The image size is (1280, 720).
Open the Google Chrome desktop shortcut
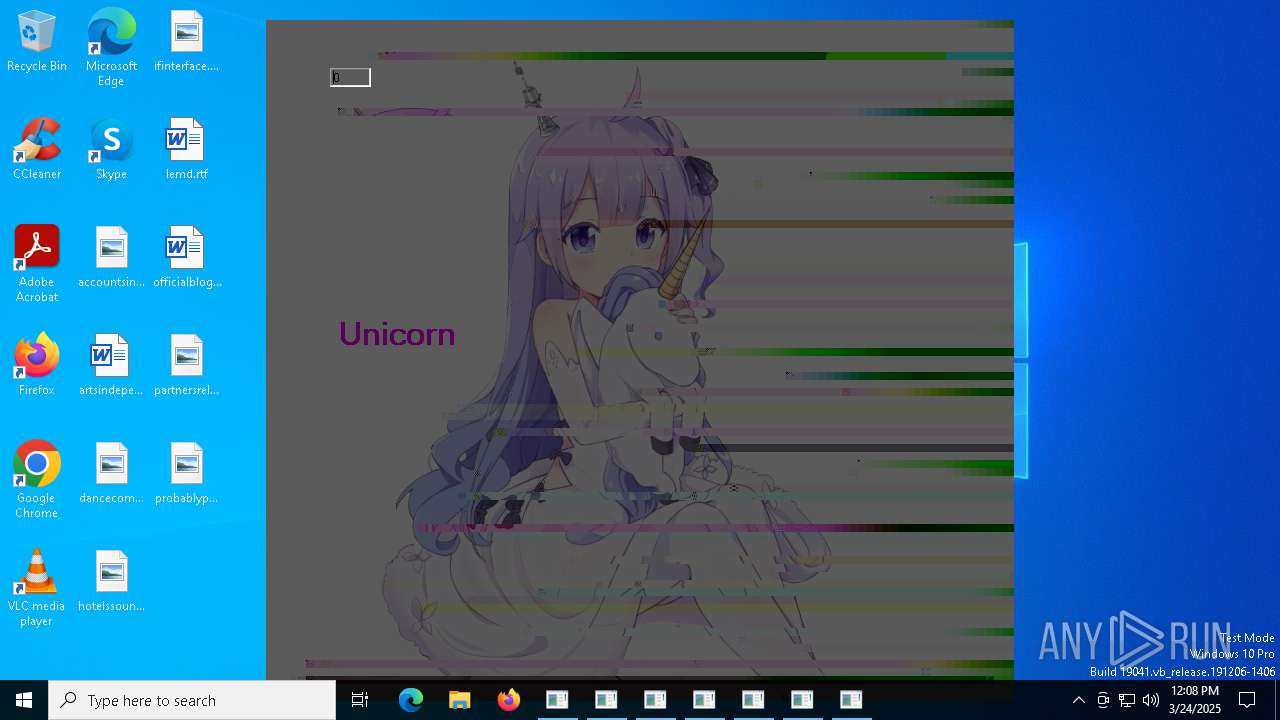tap(37, 480)
